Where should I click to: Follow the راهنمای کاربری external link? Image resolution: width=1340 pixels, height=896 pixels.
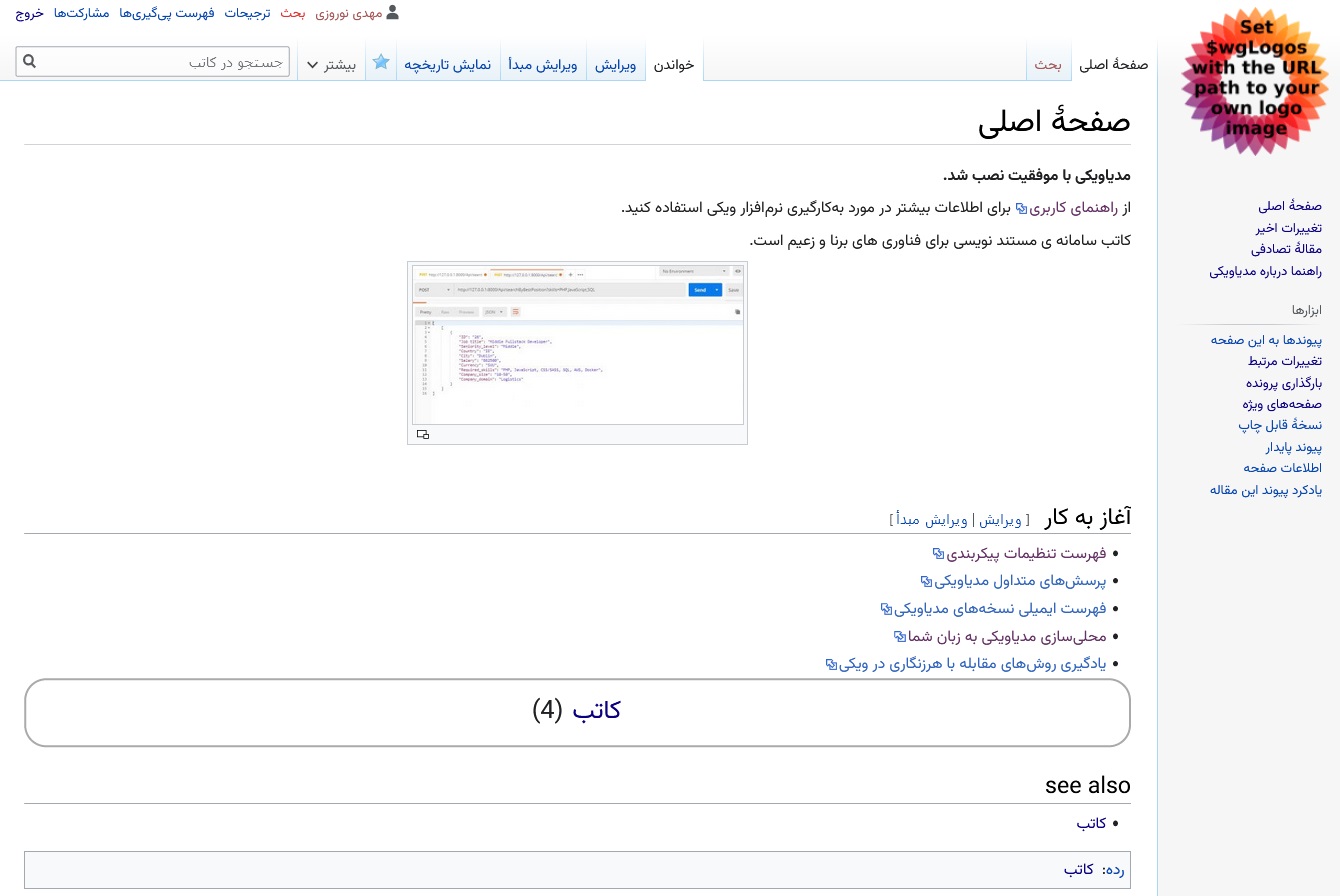pos(1072,208)
